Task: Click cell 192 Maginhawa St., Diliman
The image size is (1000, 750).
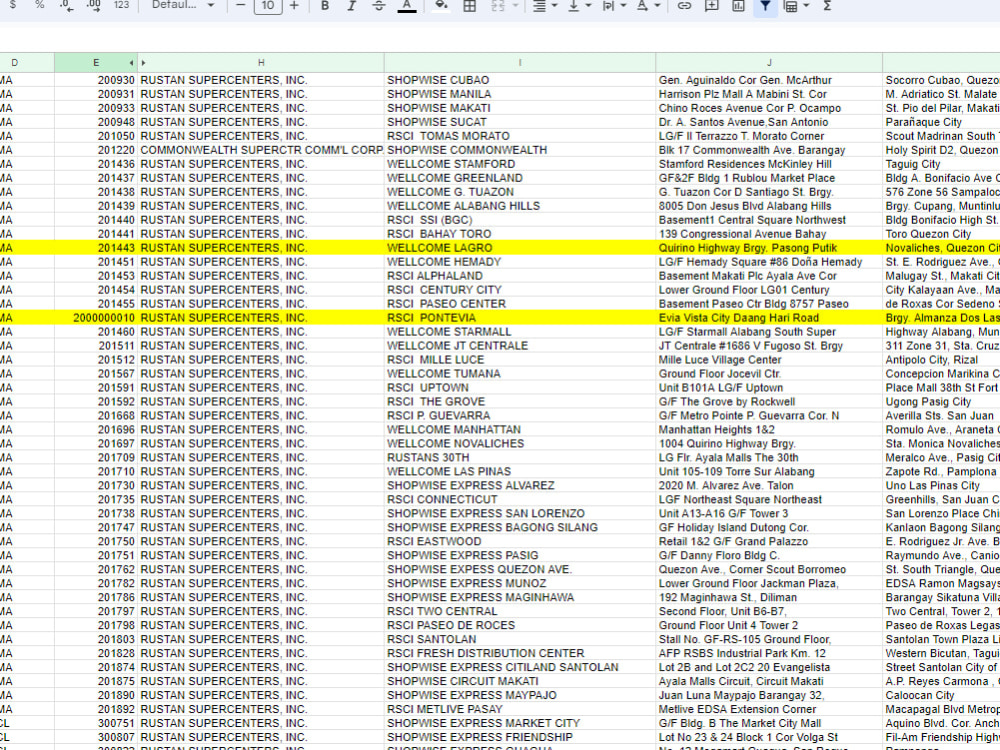Action: (769, 597)
